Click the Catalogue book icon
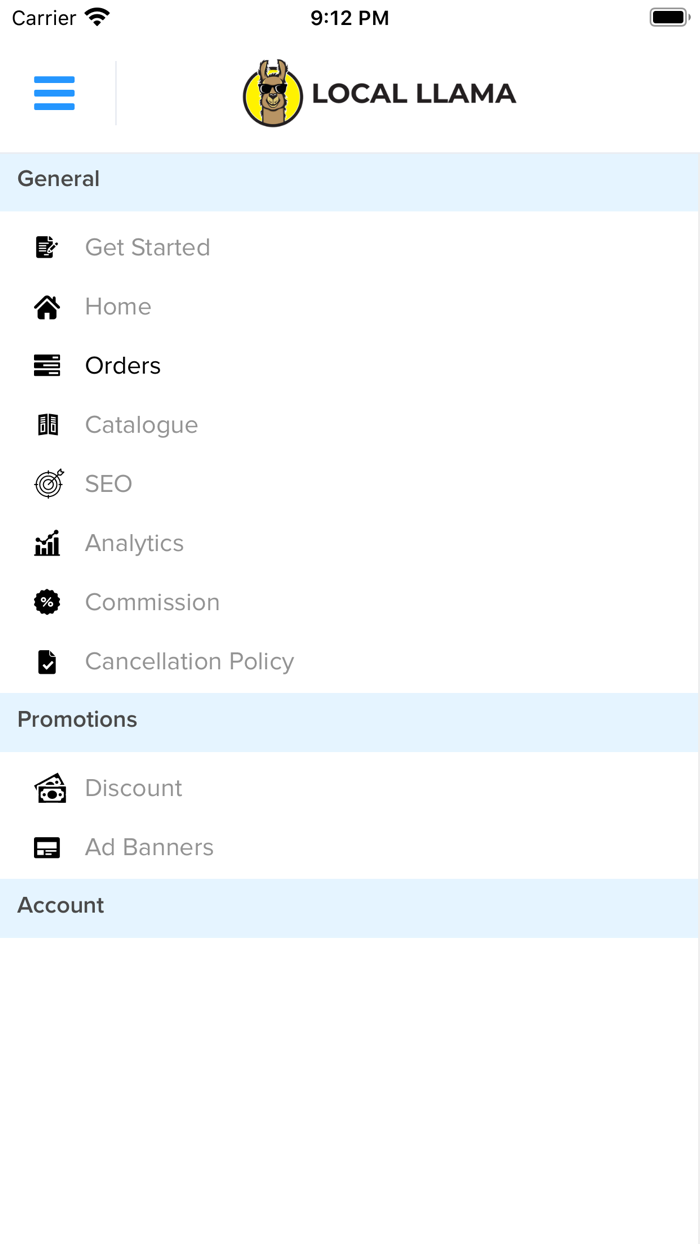Image resolution: width=700 pixels, height=1244 pixels. (x=47, y=425)
